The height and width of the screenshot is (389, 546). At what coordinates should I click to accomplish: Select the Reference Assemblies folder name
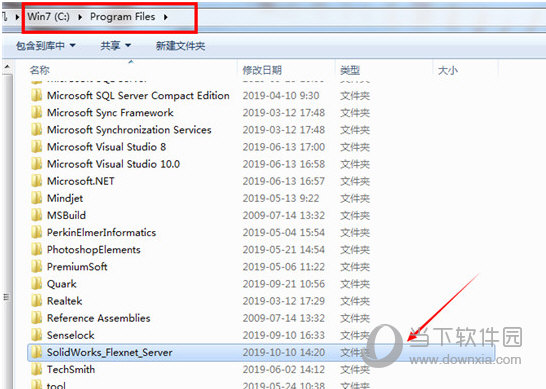click(x=99, y=318)
